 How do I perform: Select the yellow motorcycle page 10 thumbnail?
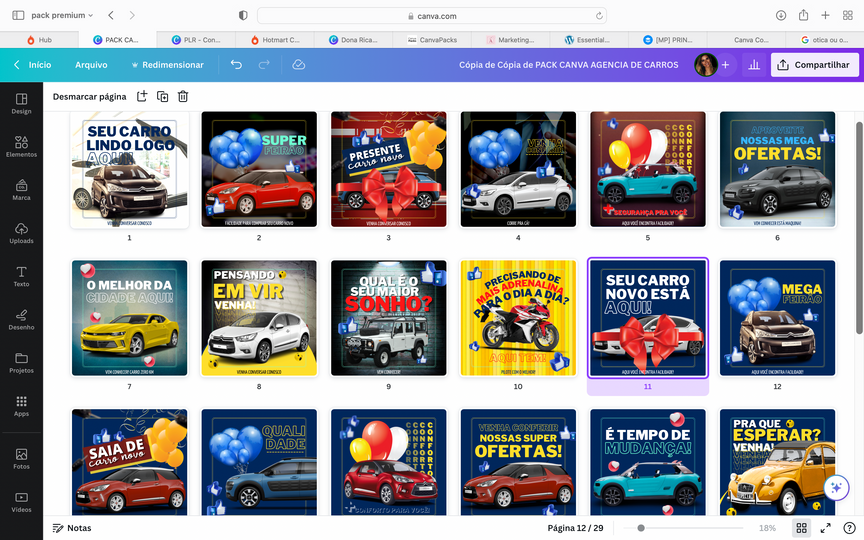[x=518, y=318]
